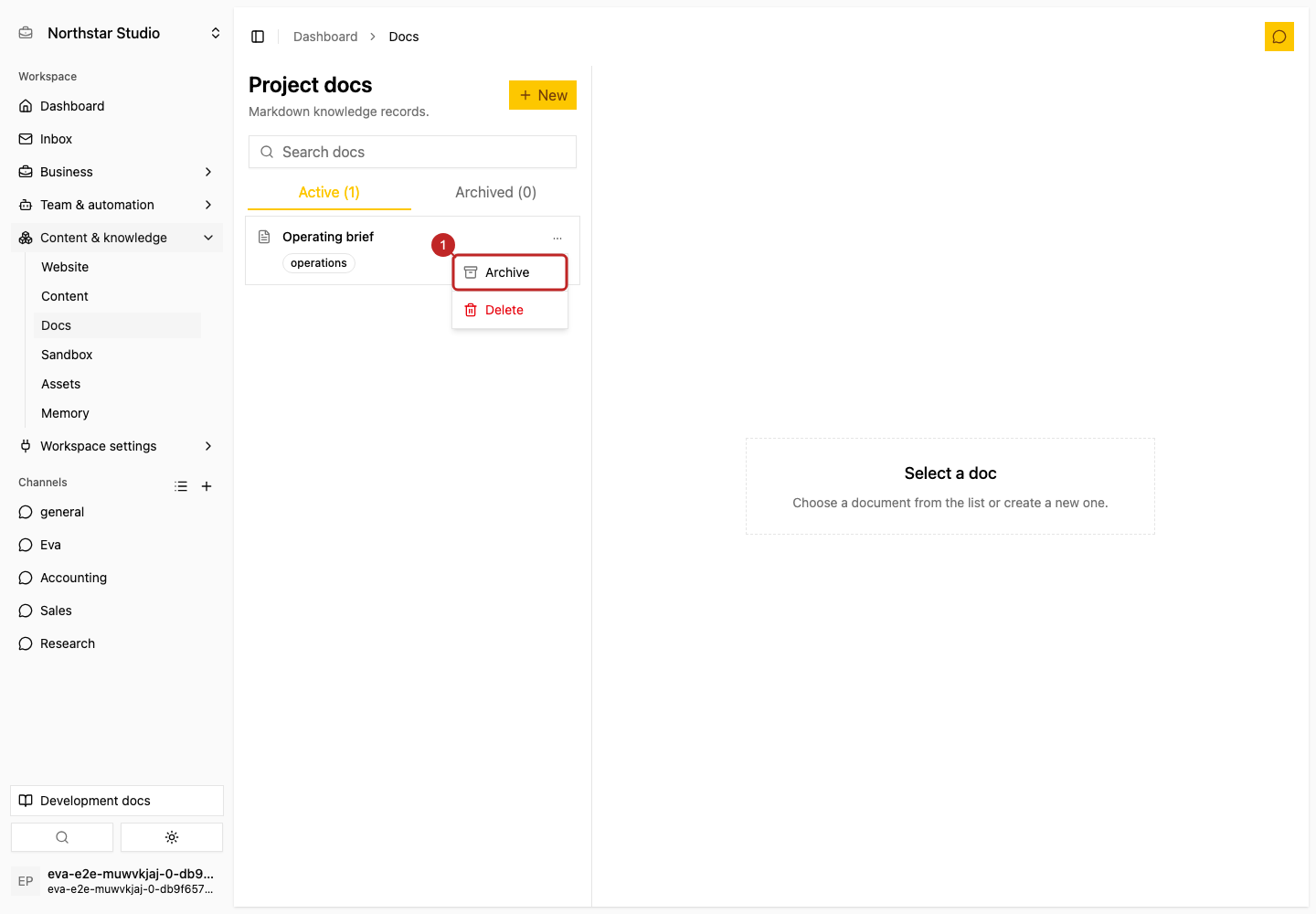Image resolution: width=1316 pixels, height=914 pixels.
Task: Expand the Team & automation chevron
Action: coord(208,205)
